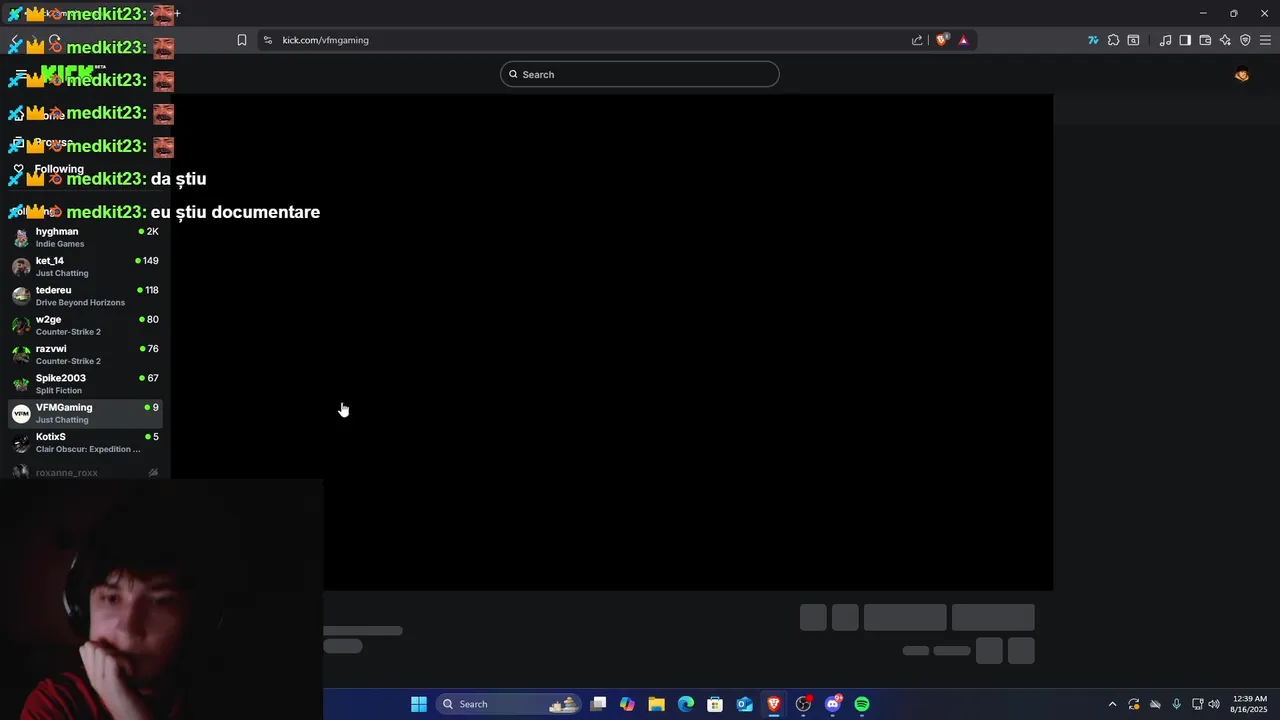
Task: Open Outlook from taskbar
Action: [745, 704]
